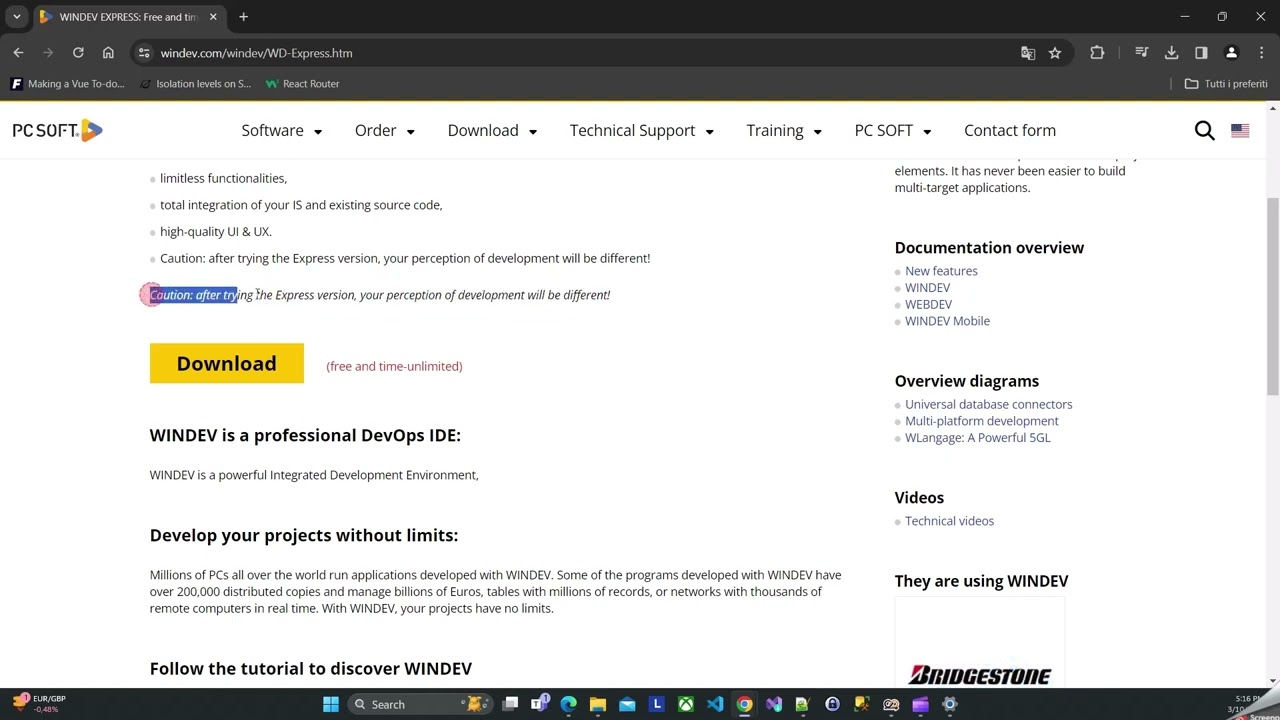Open Task View on the taskbar

(x=510, y=704)
